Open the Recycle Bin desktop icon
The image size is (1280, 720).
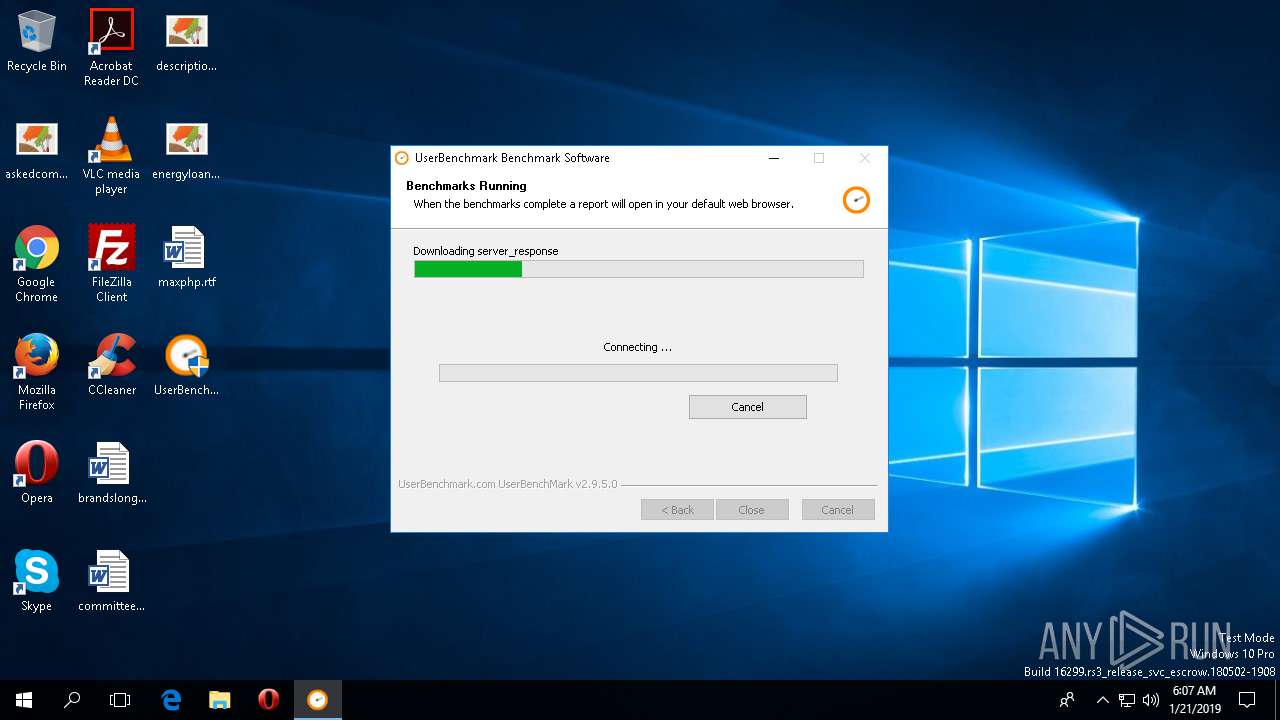[x=36, y=42]
